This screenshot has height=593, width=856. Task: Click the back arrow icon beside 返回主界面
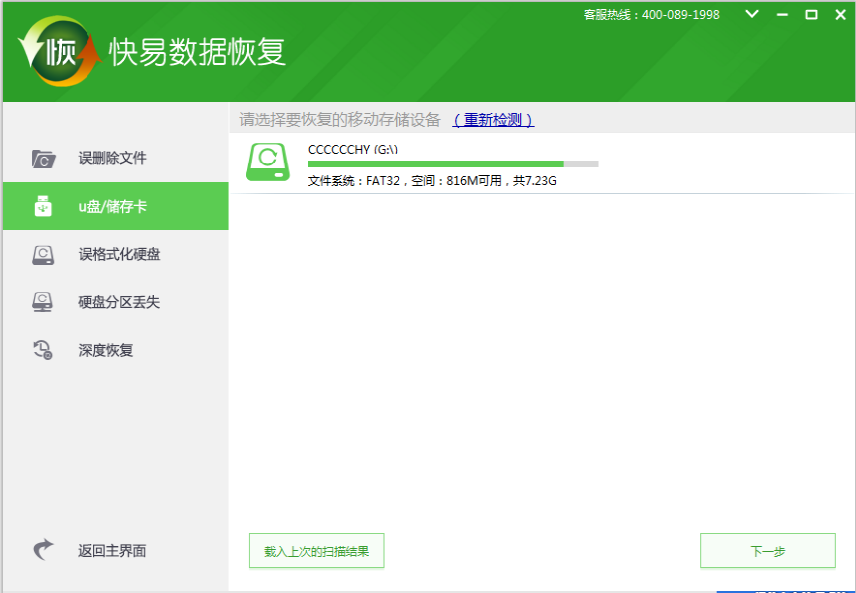click(43, 550)
